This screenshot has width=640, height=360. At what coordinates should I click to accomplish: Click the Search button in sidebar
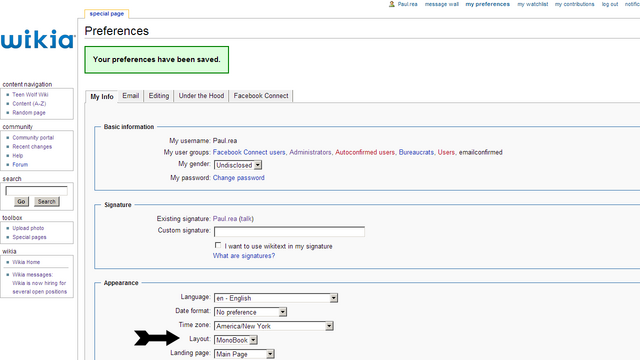click(47, 202)
